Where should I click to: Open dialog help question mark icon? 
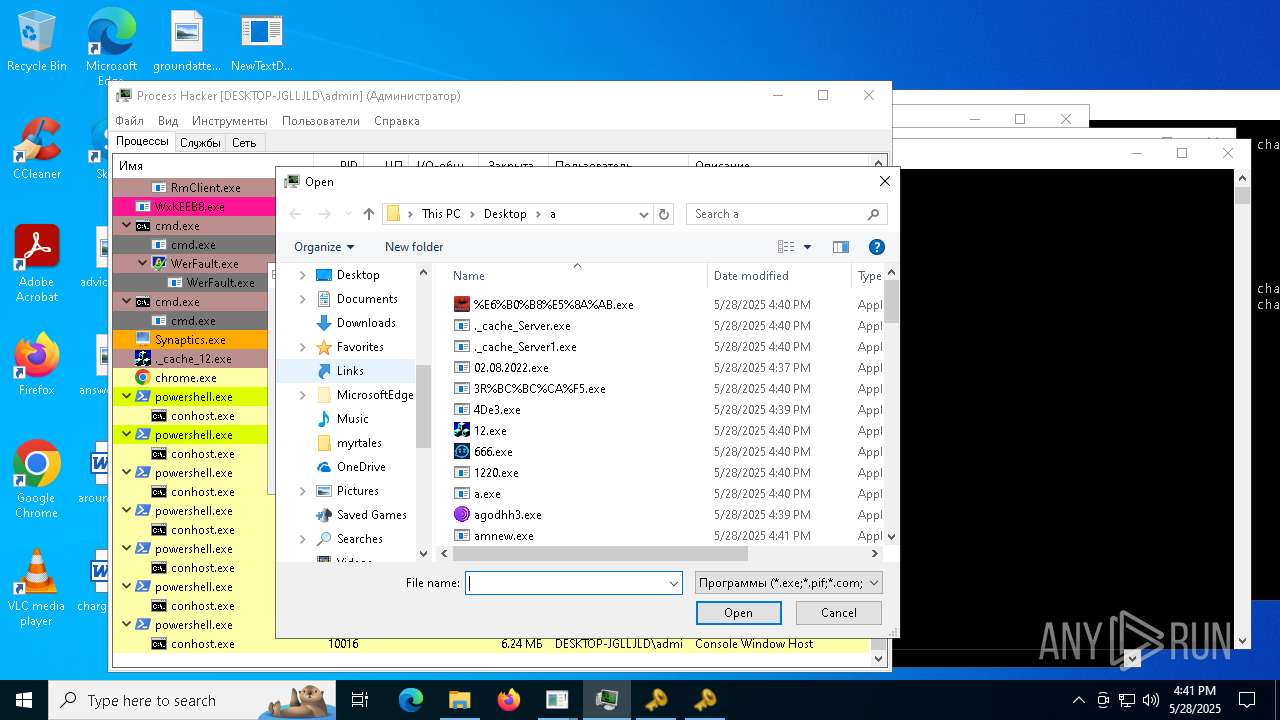point(876,247)
